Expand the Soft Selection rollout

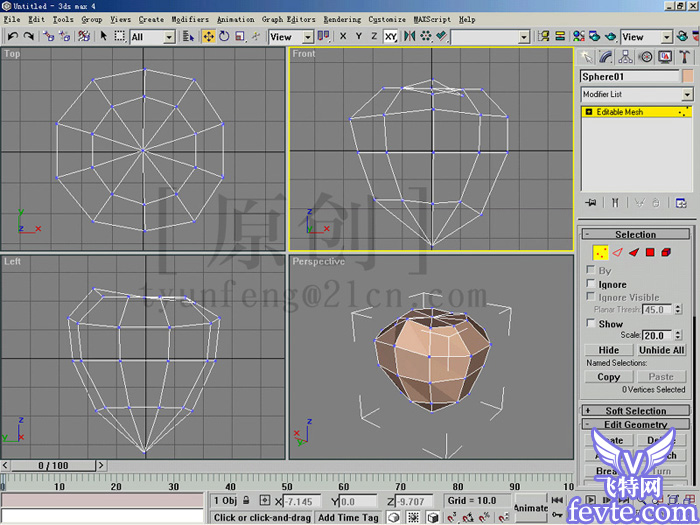(636, 410)
